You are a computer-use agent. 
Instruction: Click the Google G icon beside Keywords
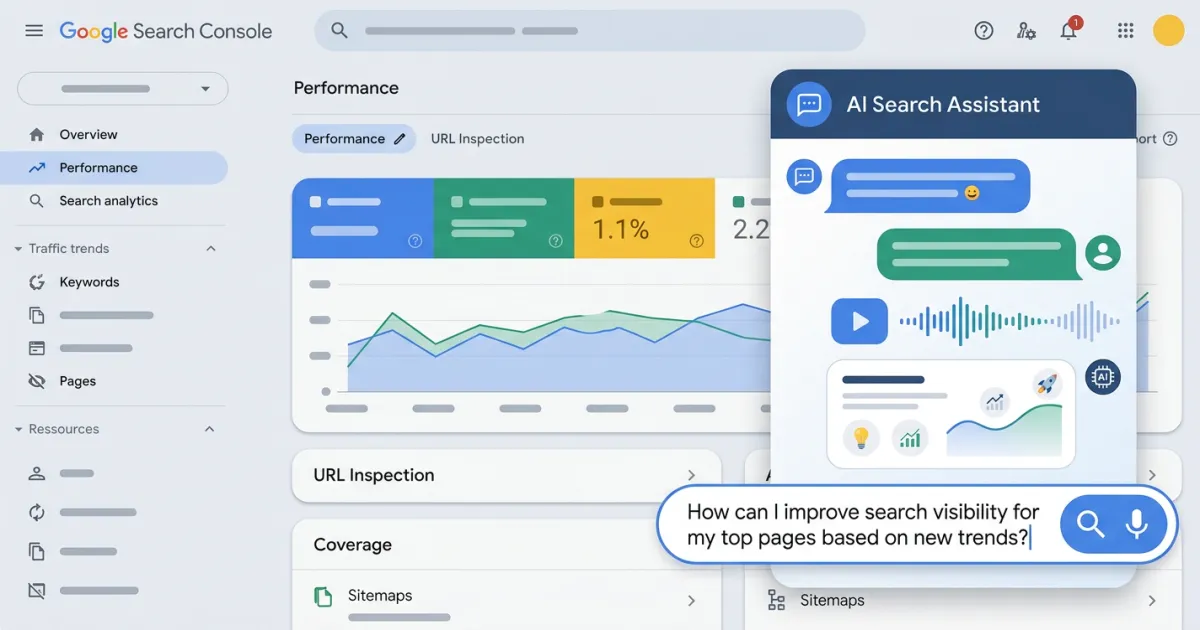point(37,282)
